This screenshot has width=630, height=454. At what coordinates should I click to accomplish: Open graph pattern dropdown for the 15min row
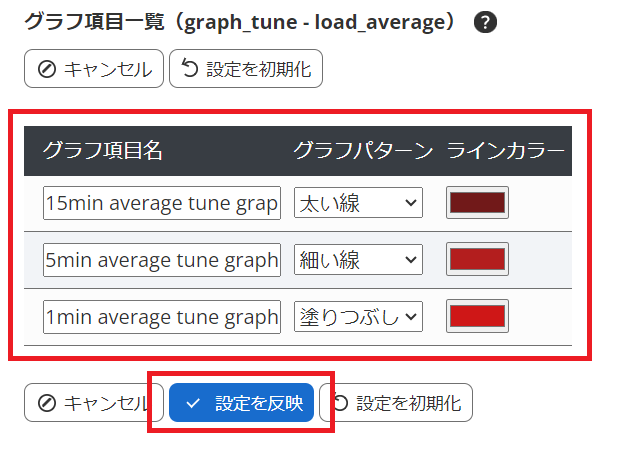[359, 203]
